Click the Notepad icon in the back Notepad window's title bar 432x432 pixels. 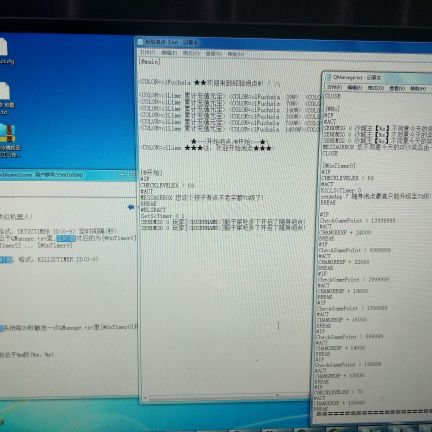pos(141,42)
